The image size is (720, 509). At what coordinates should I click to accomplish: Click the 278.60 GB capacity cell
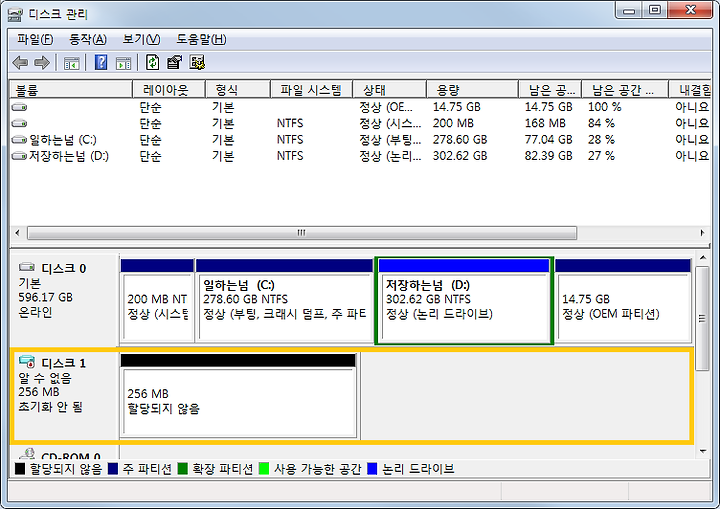tap(460, 140)
